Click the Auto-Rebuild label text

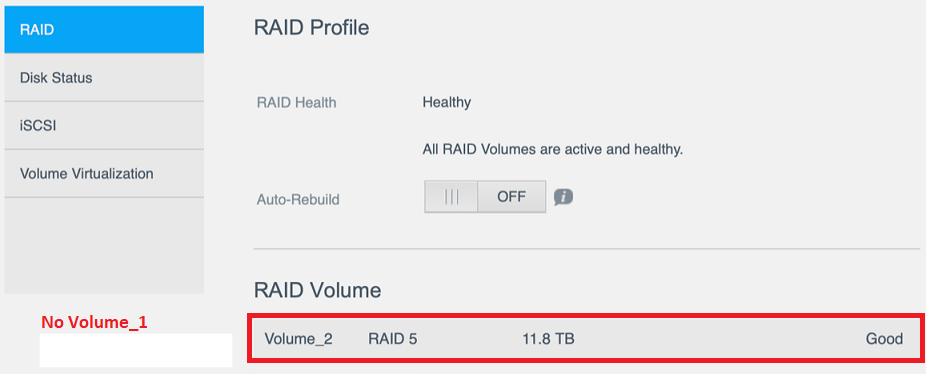[x=298, y=200]
